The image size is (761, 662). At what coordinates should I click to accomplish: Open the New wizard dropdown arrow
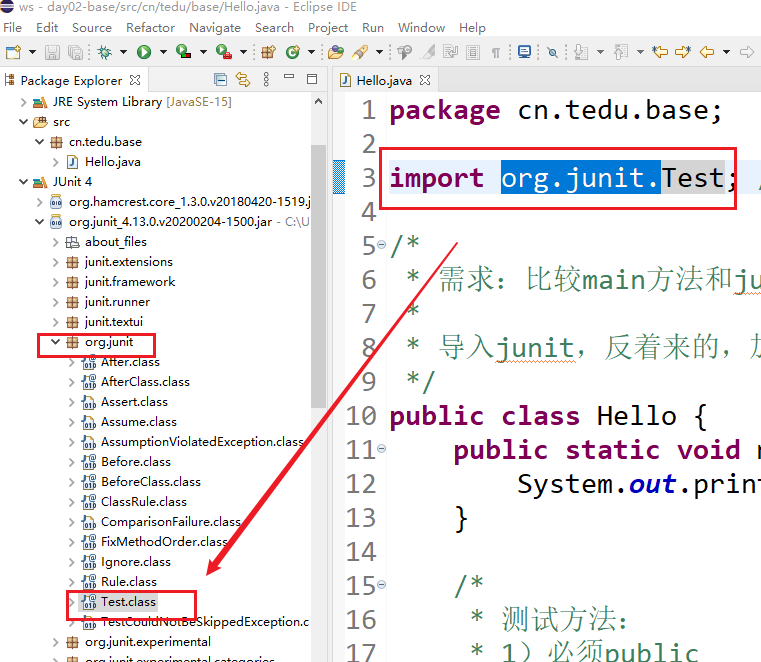[32, 52]
